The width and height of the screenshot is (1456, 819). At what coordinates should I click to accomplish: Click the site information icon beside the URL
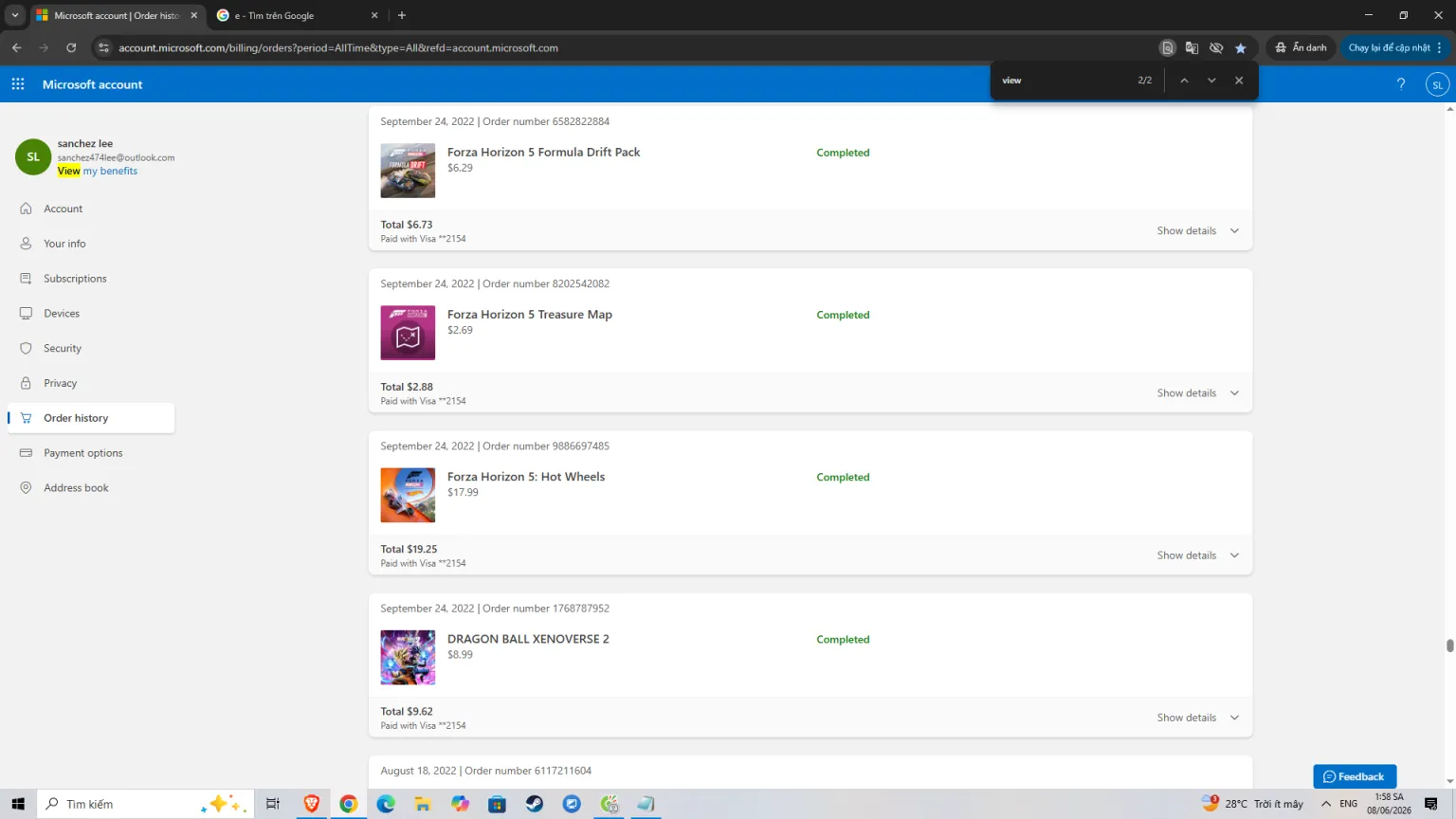pos(104,47)
